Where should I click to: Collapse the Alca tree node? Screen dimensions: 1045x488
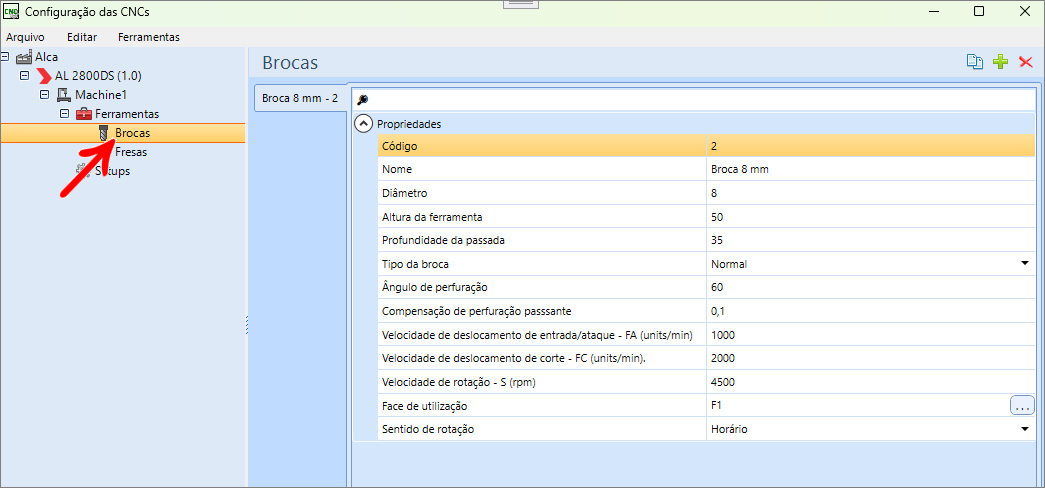coord(5,57)
